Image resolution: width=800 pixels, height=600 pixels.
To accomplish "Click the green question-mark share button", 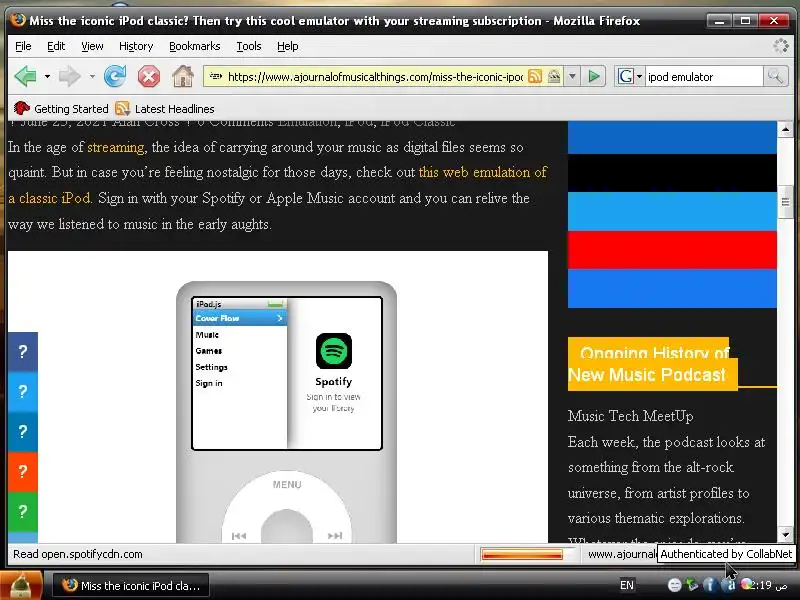I will pyautogui.click(x=22, y=511).
